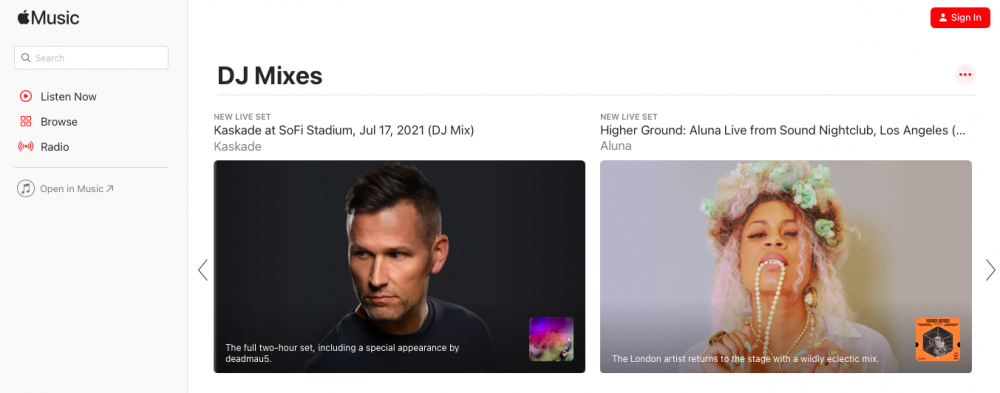Click the Listen Now play icon

click(x=26, y=96)
